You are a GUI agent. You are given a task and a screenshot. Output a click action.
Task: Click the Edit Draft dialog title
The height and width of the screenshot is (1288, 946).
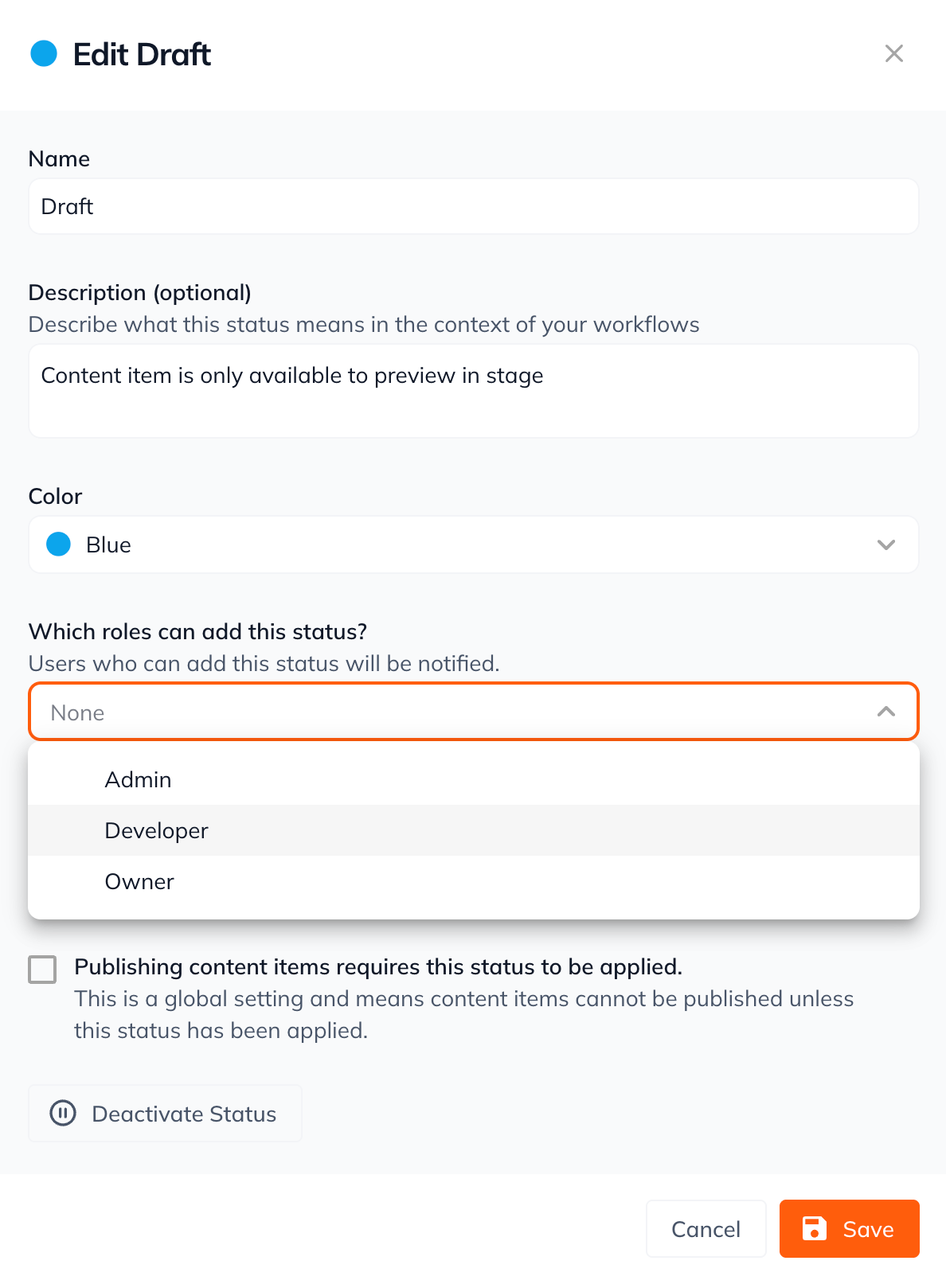[142, 54]
